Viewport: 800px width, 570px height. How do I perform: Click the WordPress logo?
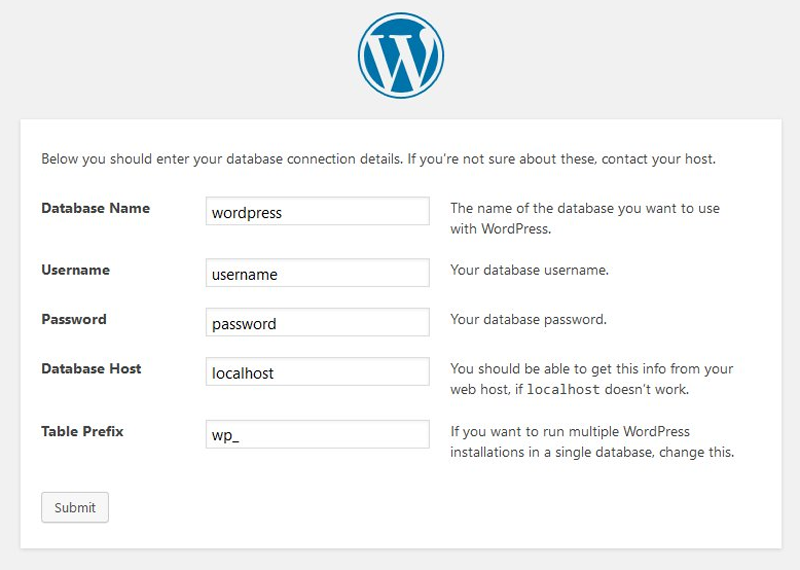pyautogui.click(x=400, y=56)
